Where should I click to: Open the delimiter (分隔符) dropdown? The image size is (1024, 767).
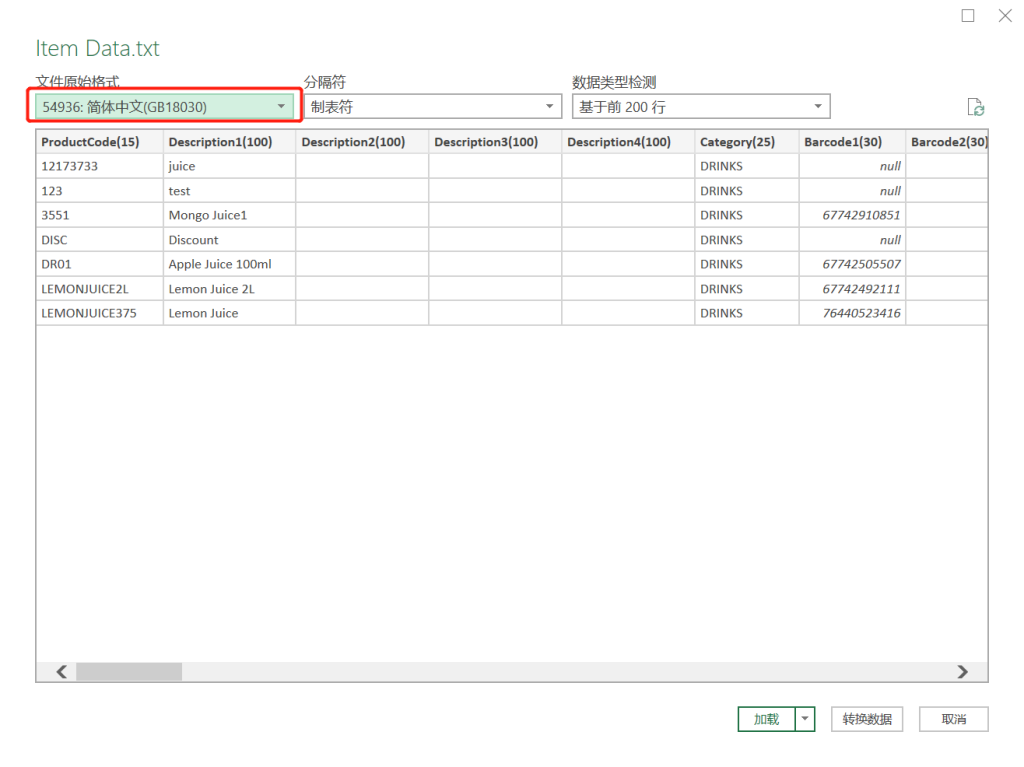pyautogui.click(x=432, y=107)
